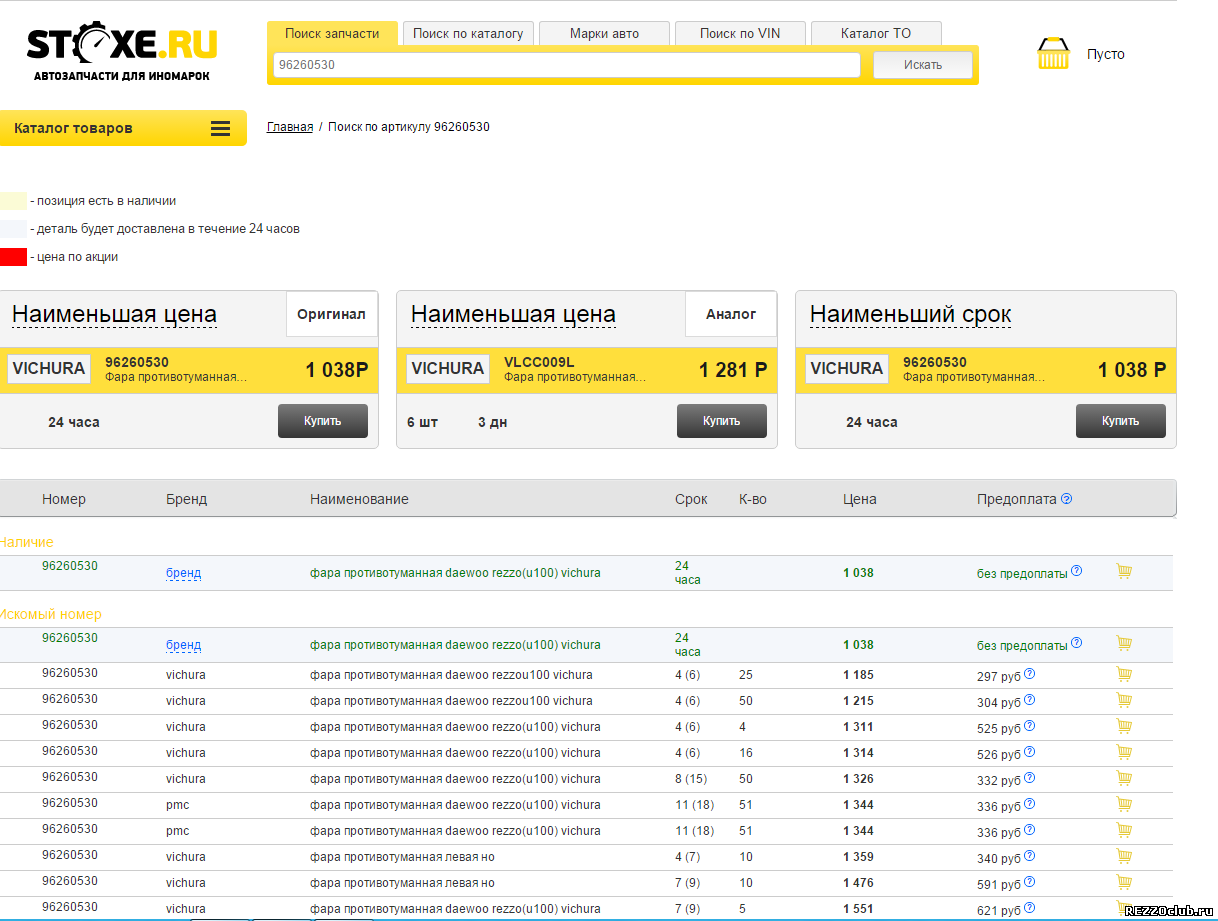Click the VLCC009L part number
This screenshot has width=1218, height=921.
(539, 362)
